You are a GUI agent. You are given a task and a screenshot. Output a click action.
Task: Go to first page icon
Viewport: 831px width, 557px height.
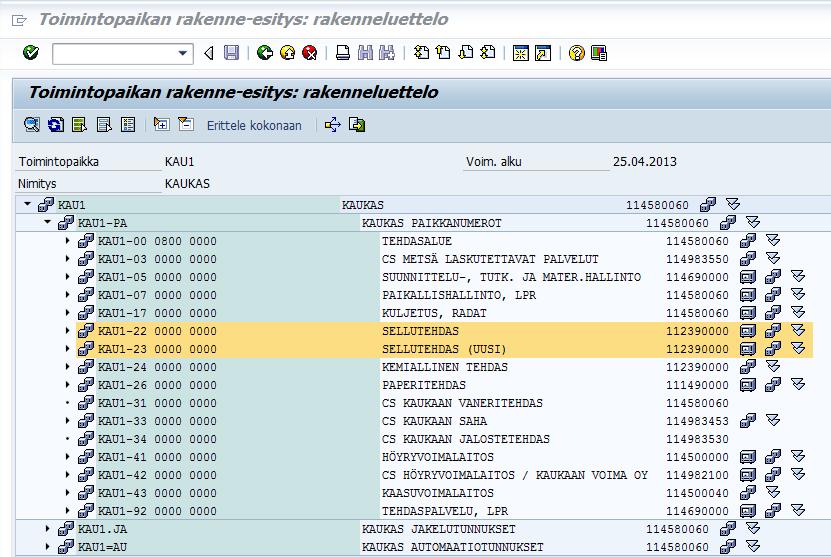421,52
